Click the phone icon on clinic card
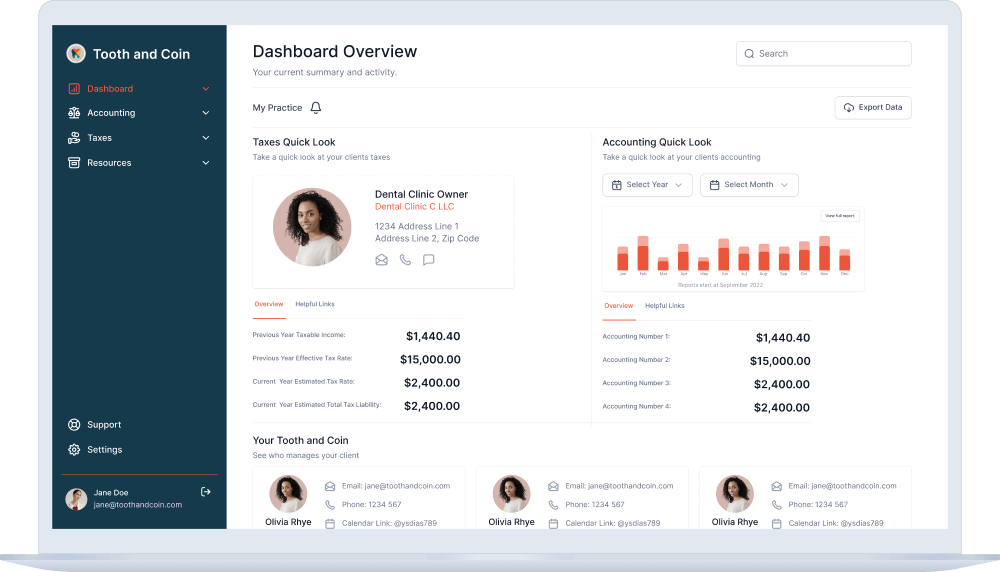The image size is (1000, 572). [x=405, y=260]
